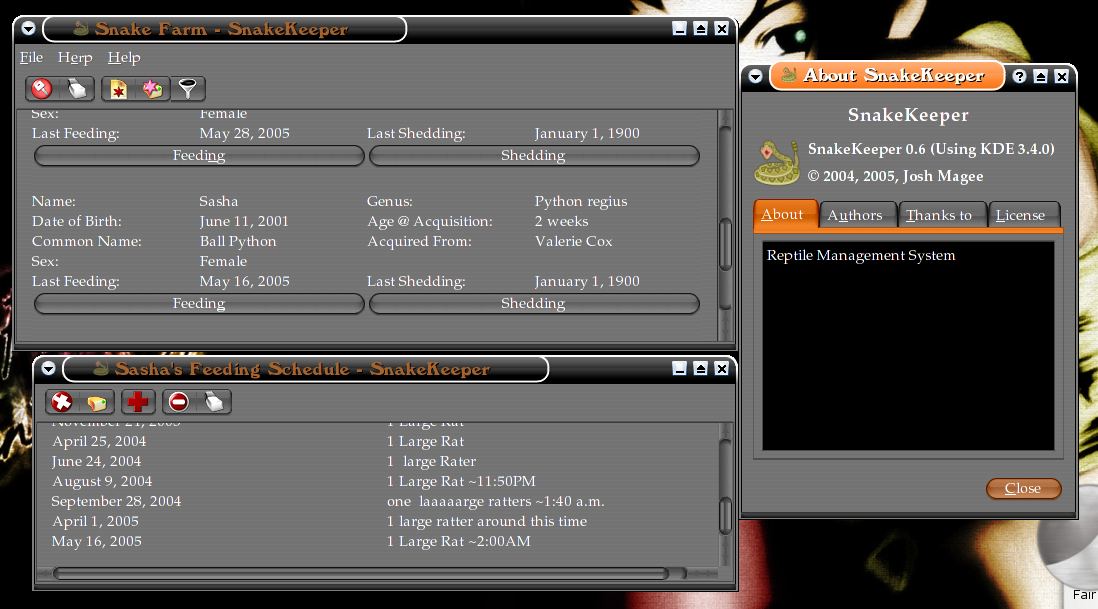Open the window menu arrow of Snake Farm window
The height and width of the screenshot is (609, 1098).
pyautogui.click(x=28, y=29)
